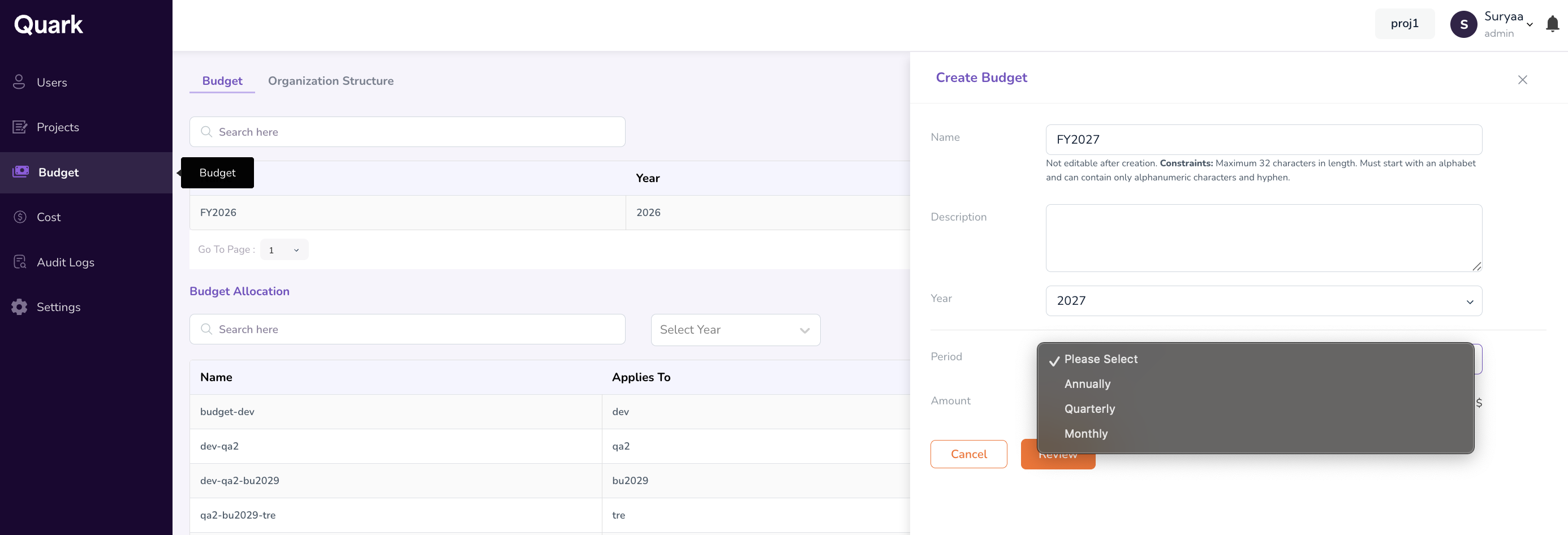Click the Create Budget panel title
The height and width of the screenshot is (535, 1568).
(x=981, y=77)
